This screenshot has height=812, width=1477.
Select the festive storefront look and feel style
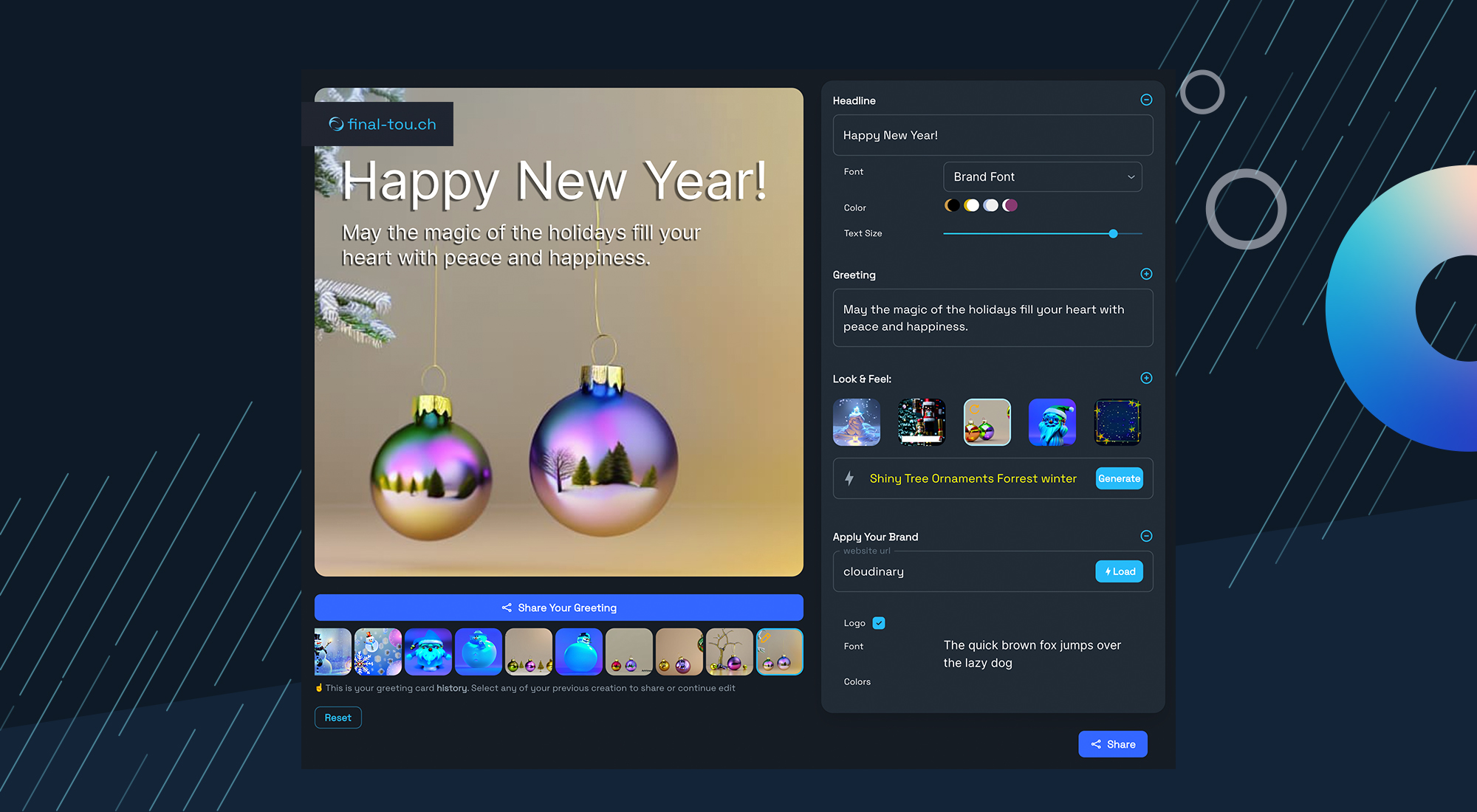click(922, 422)
